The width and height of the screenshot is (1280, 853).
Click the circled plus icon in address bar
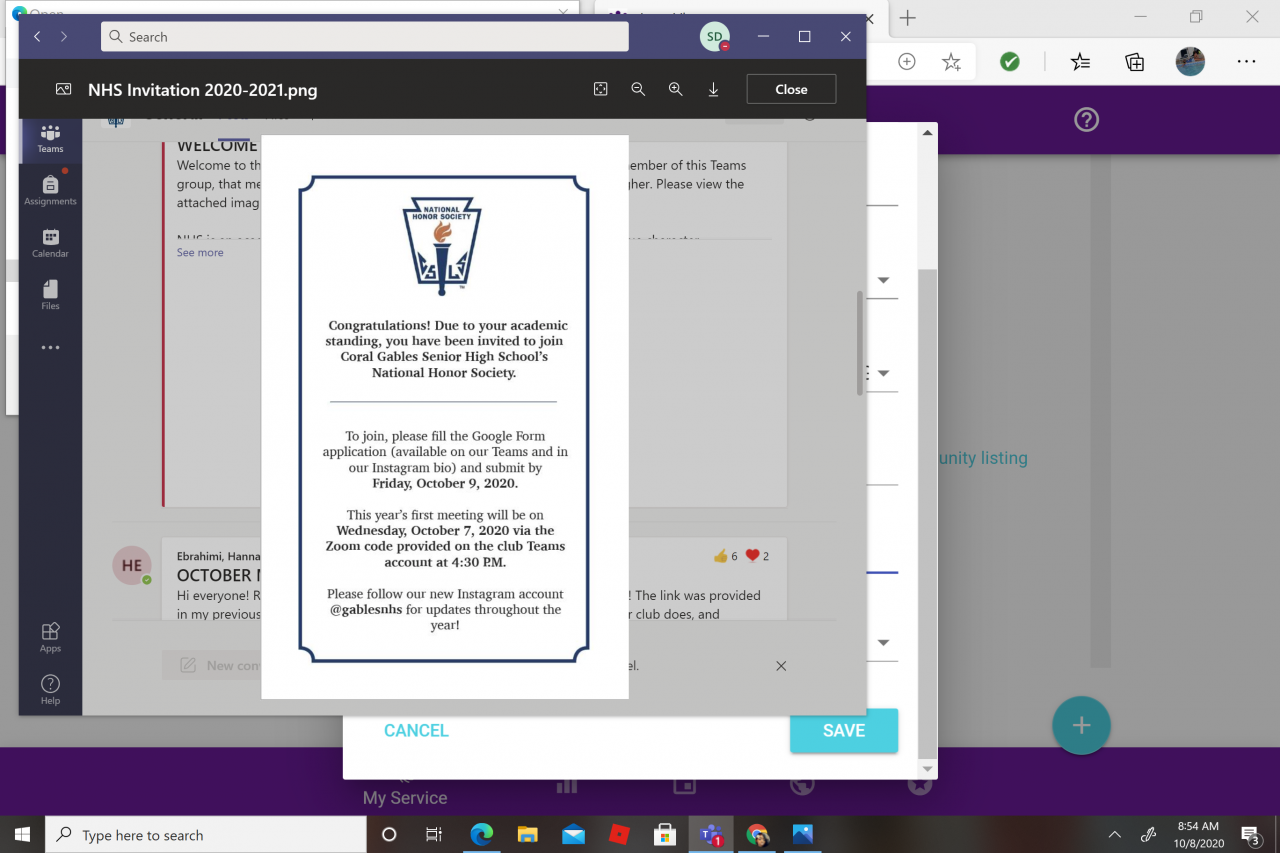coord(907,62)
